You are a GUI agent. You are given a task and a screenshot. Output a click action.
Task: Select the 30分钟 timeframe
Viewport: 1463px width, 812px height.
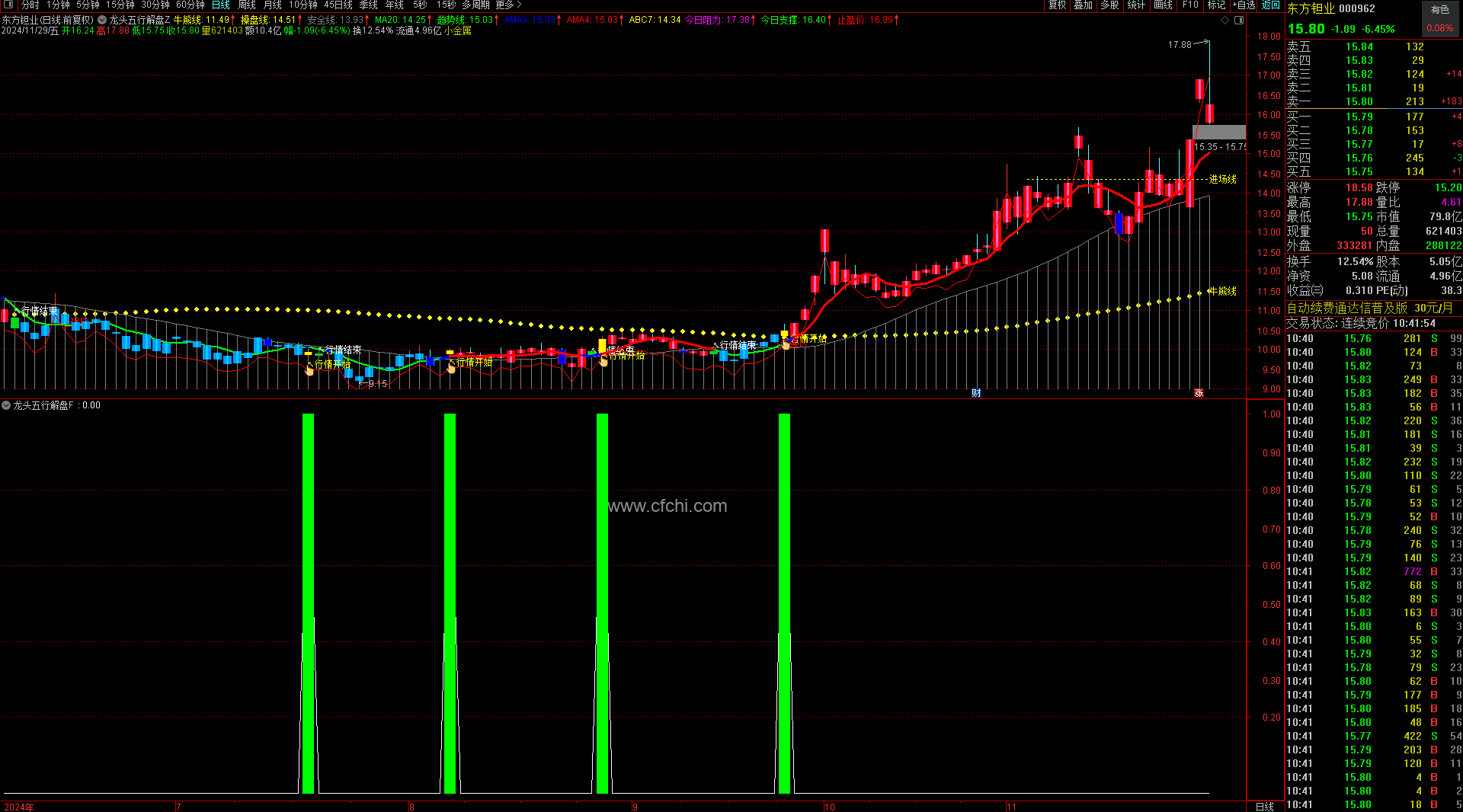coord(155,5)
